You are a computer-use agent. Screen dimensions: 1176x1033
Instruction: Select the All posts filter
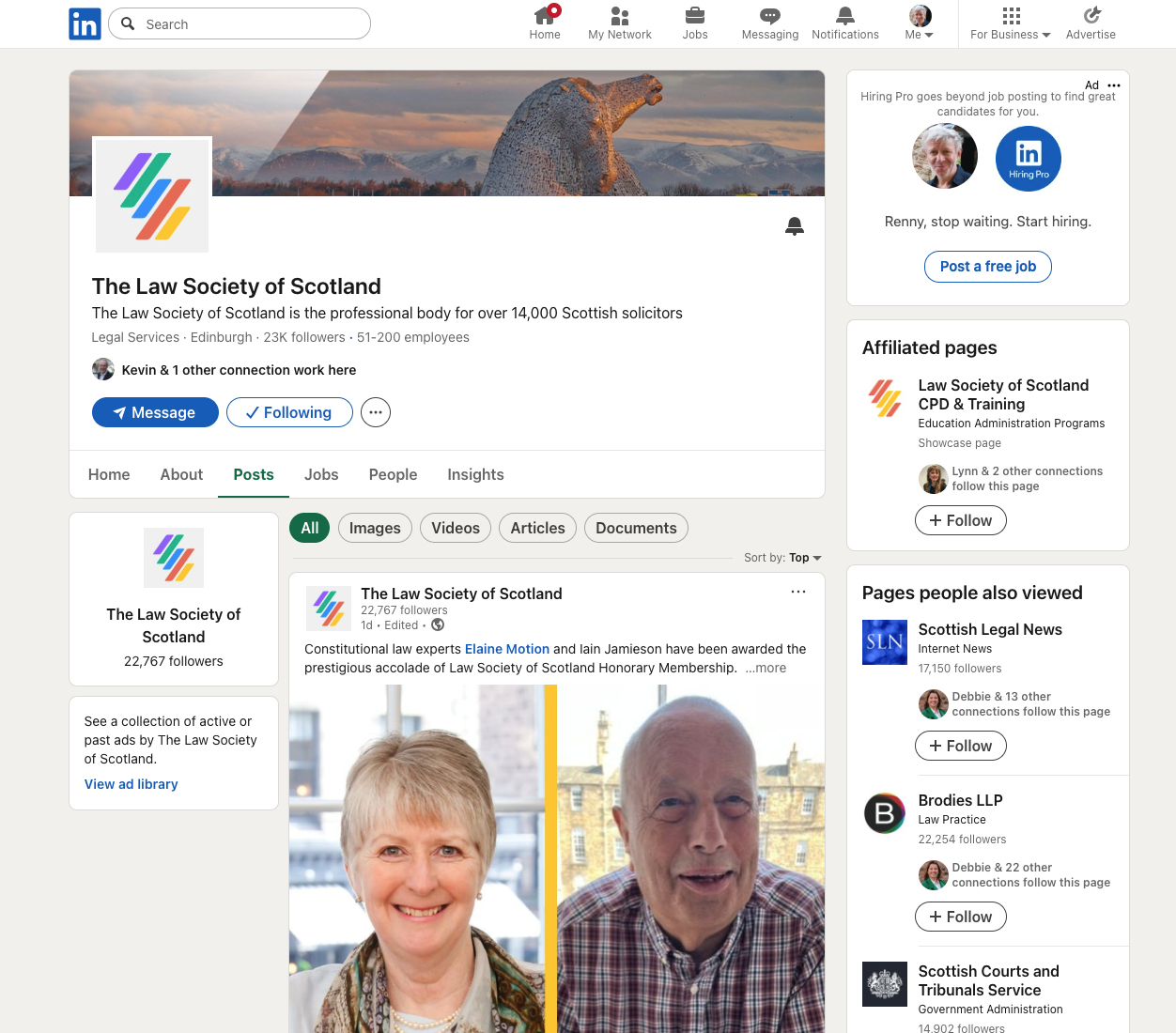310,528
